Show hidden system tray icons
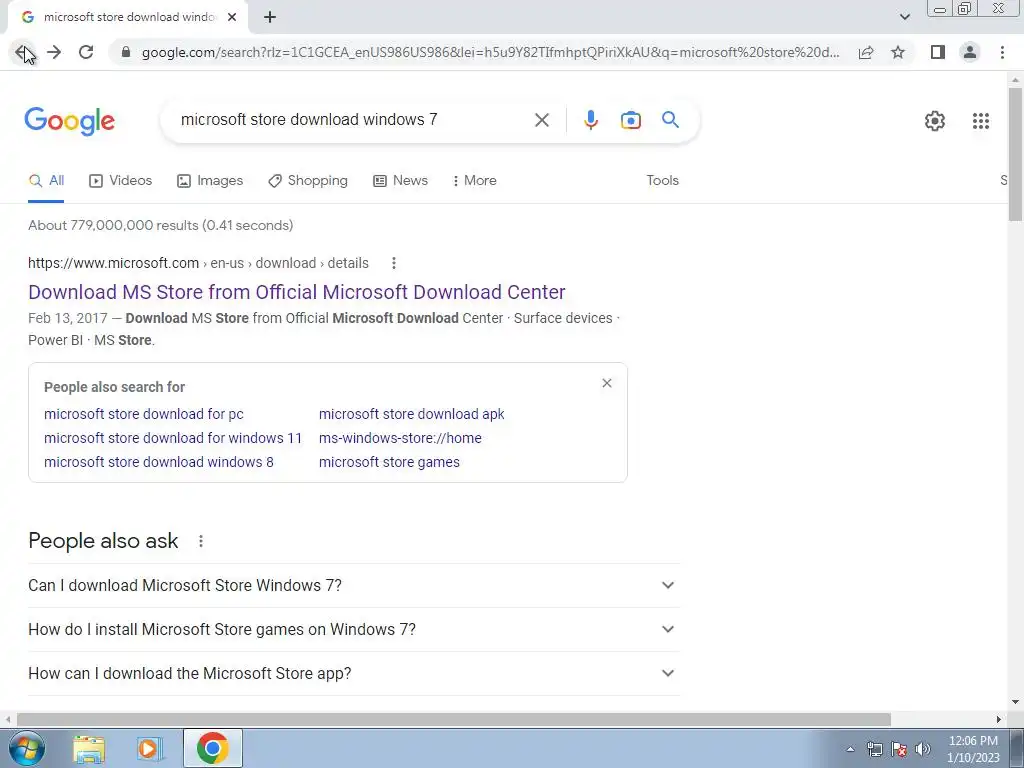Image resolution: width=1024 pixels, height=768 pixels. (x=850, y=749)
